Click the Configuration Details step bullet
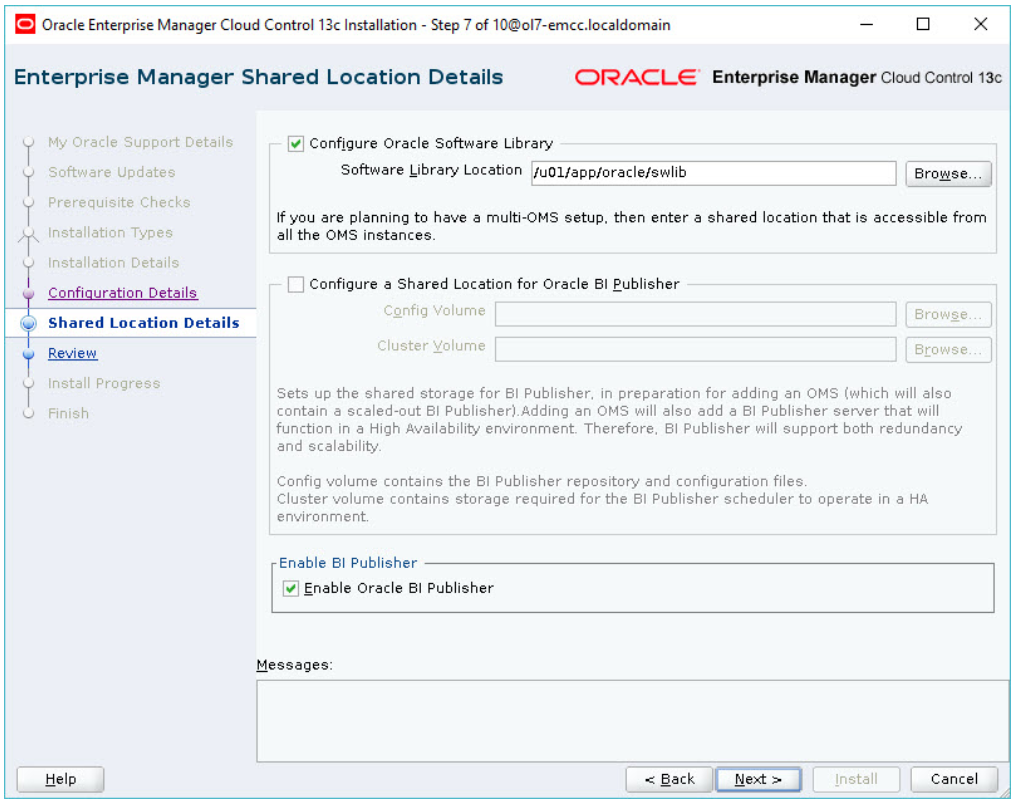The width and height of the screenshot is (1017, 804). point(29,293)
